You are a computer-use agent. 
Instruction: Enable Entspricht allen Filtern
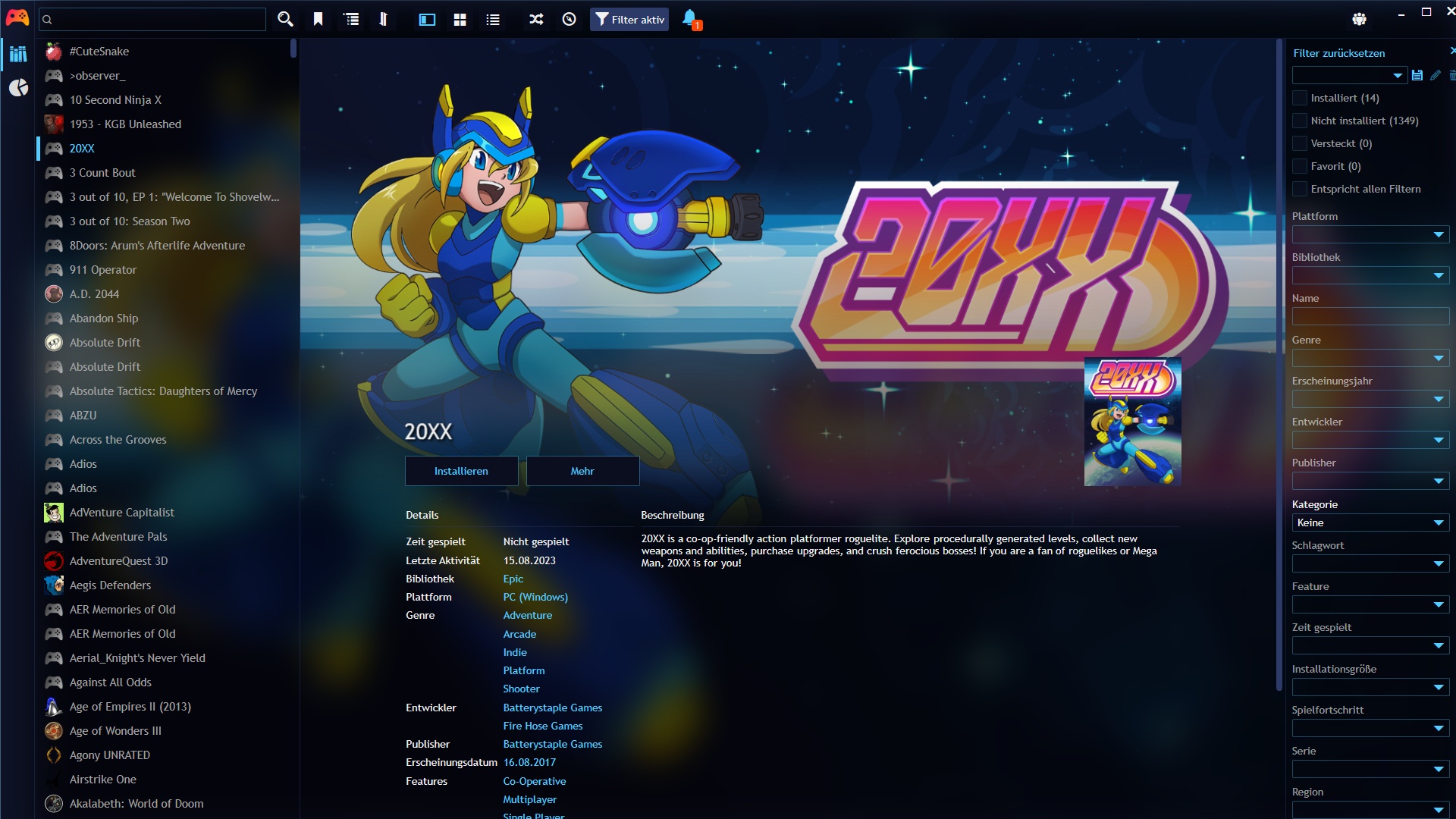click(x=1300, y=189)
